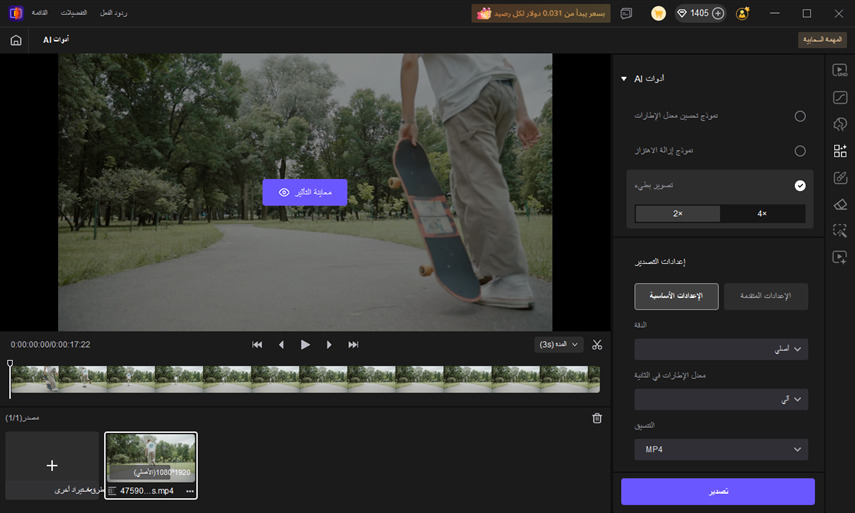Open the cloud task button المهمة السحابية

coord(822,40)
